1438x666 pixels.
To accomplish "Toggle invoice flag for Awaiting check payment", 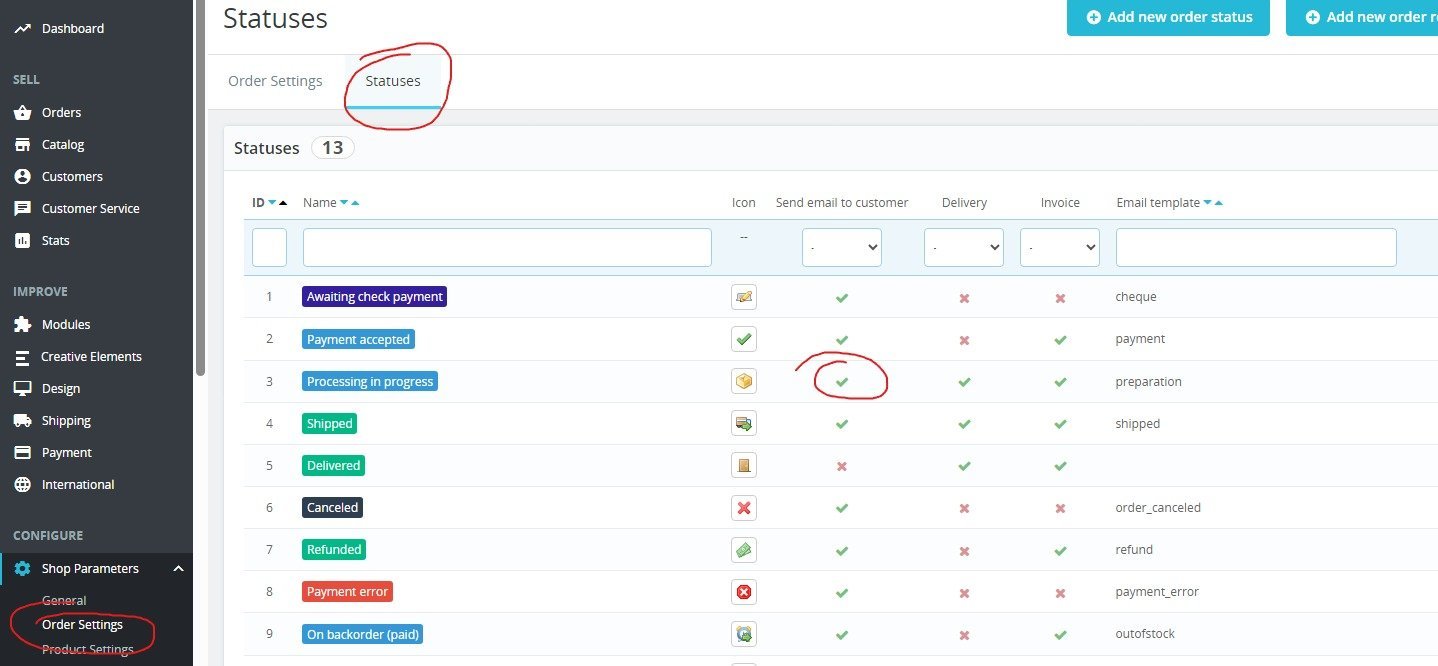I will click(1060, 298).
